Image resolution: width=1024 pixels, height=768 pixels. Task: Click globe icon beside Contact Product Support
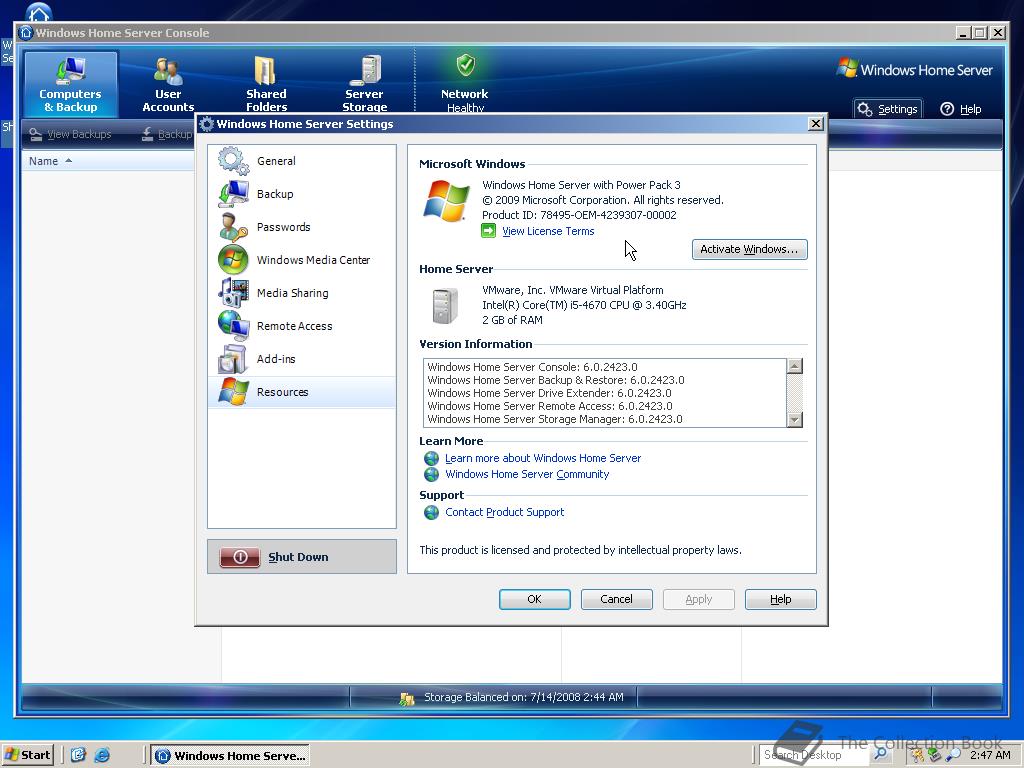pyautogui.click(x=431, y=513)
